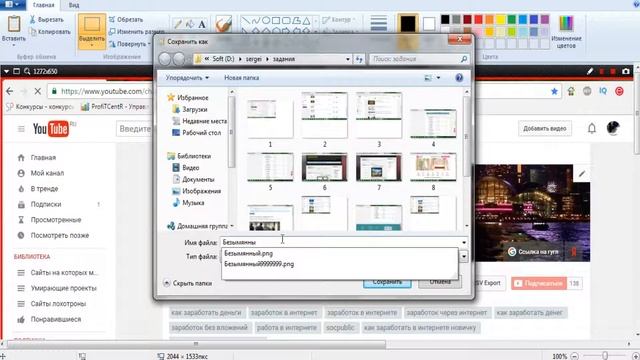The height and width of the screenshot is (360, 640).
Task: Click the Сохранить button
Action: point(387,282)
